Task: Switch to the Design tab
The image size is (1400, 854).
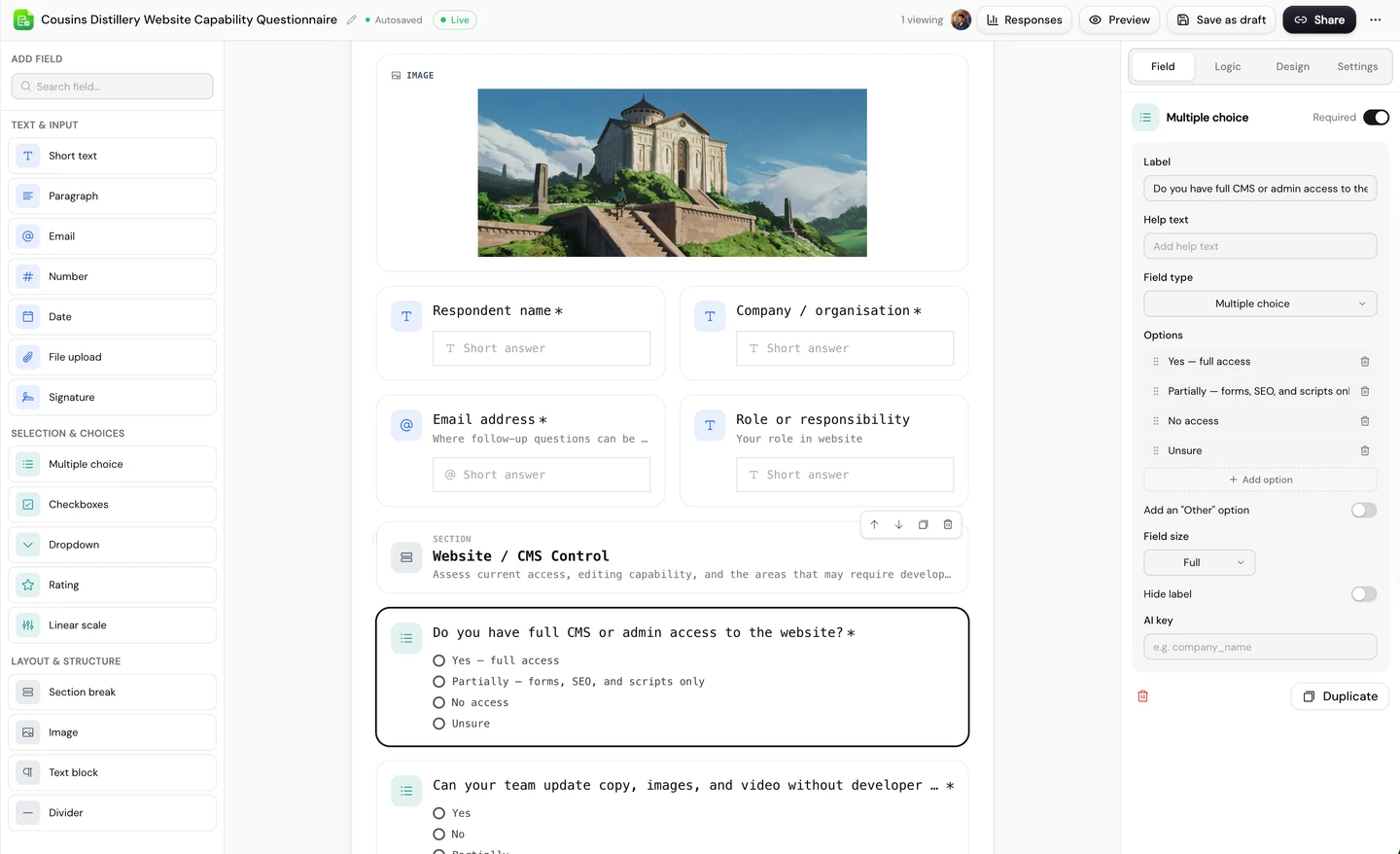Action: pyautogui.click(x=1293, y=67)
